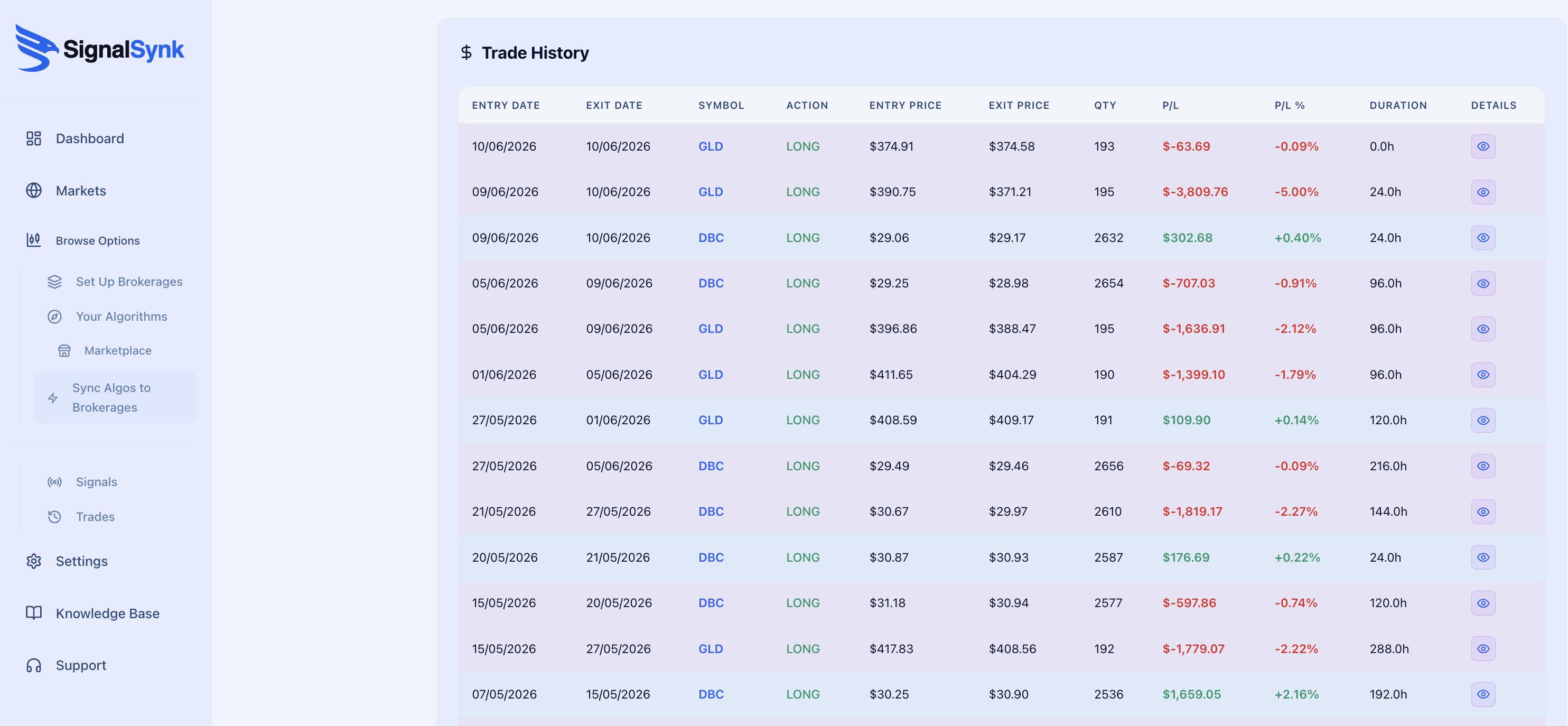Click the Browse Options candlestick icon
Screen dimensions: 1568x726
pos(33,240)
